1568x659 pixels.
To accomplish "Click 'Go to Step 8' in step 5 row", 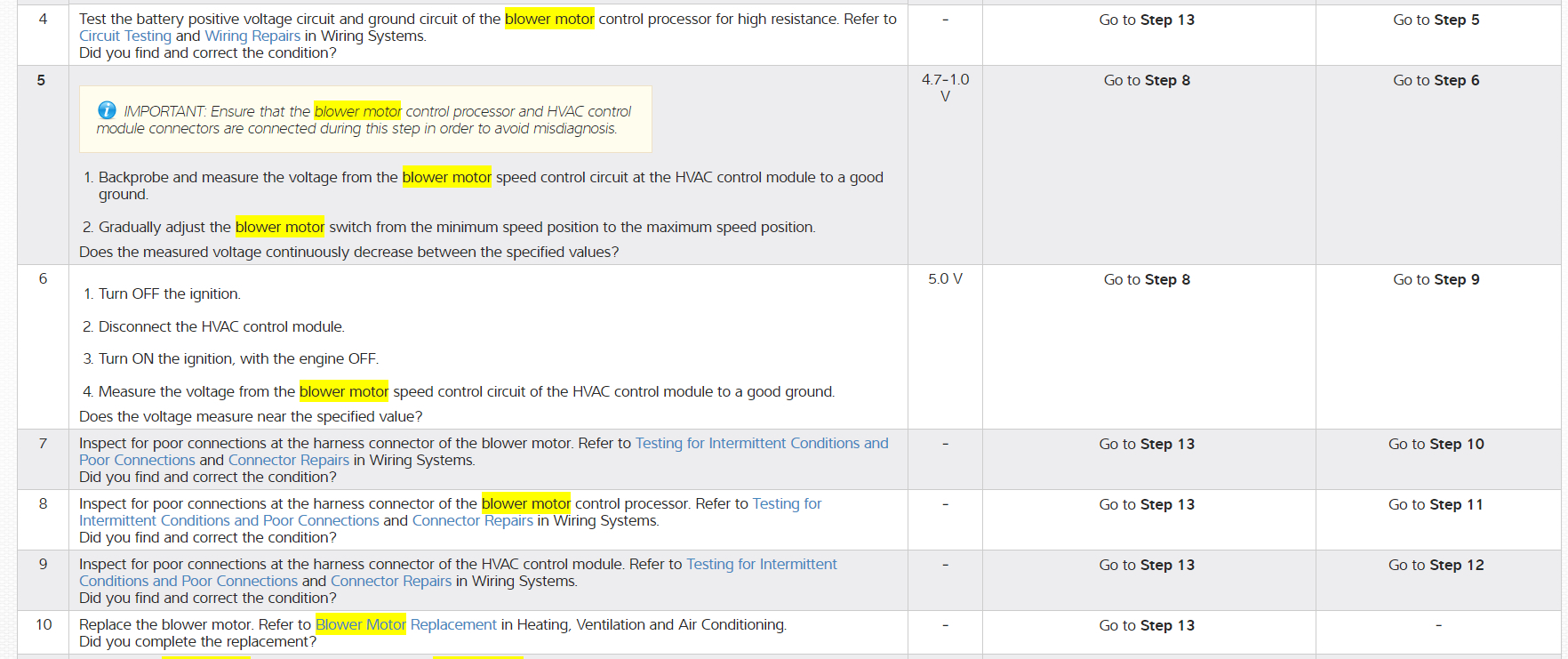I will pyautogui.click(x=1147, y=81).
